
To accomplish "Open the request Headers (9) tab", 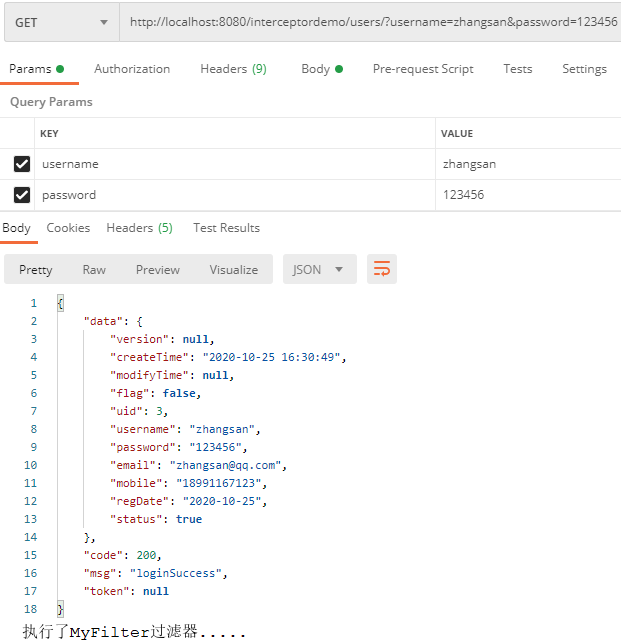I will [x=233, y=69].
